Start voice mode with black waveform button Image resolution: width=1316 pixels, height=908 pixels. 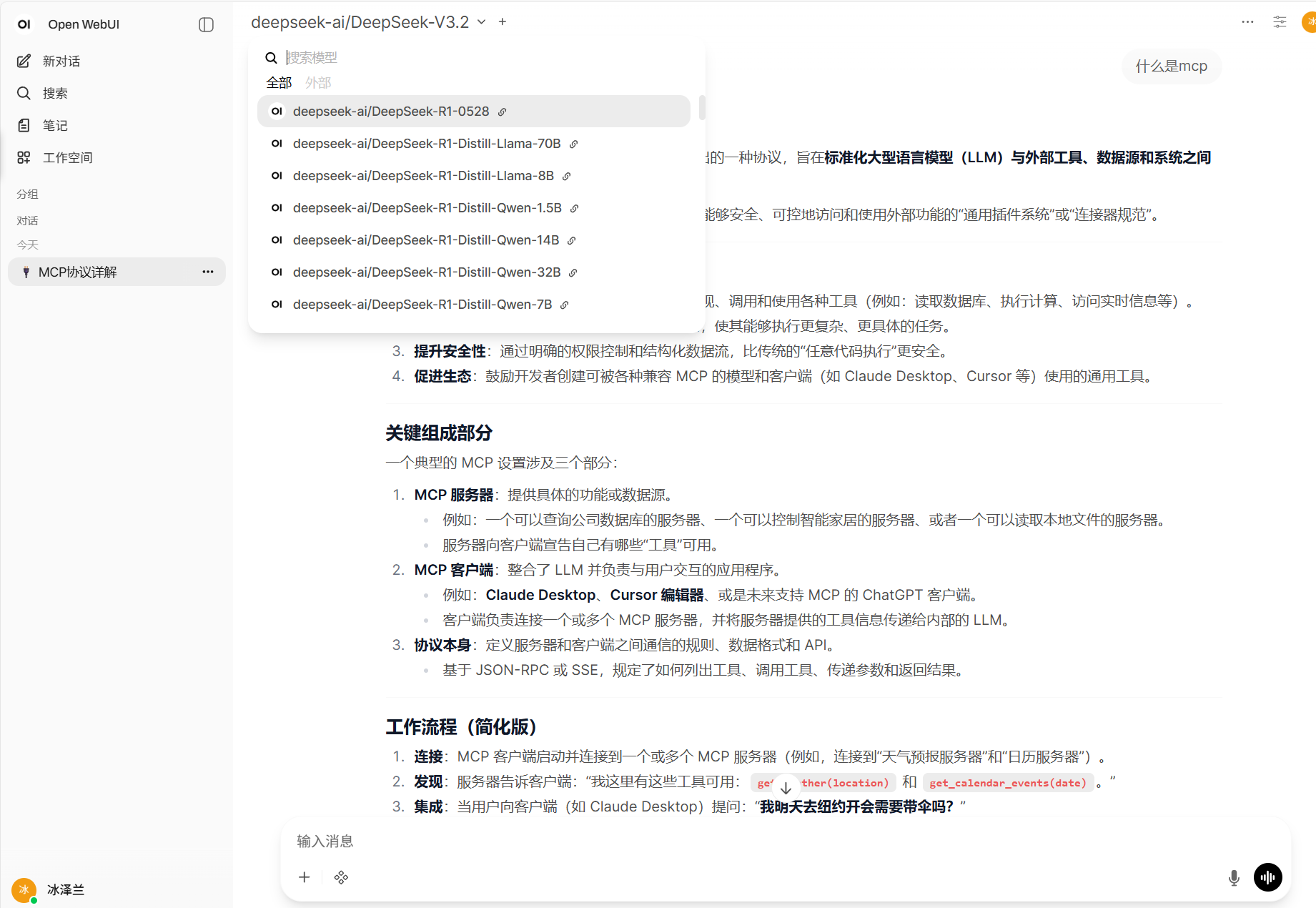(1267, 877)
